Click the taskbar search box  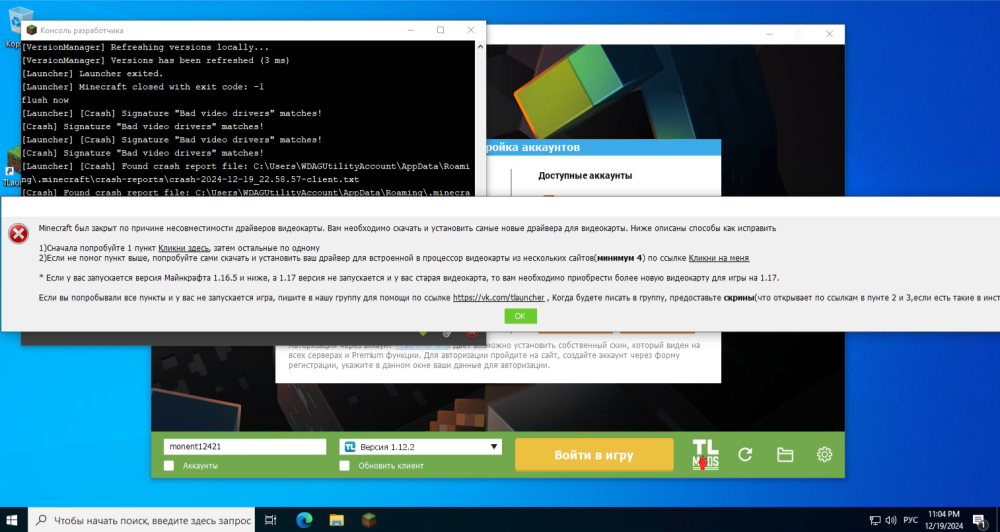[142, 520]
